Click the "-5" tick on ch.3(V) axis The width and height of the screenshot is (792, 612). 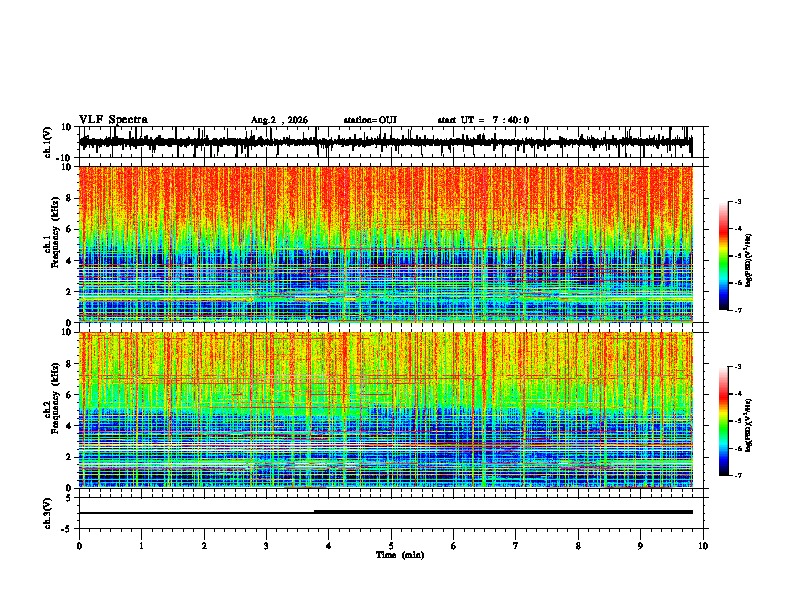coord(67,529)
